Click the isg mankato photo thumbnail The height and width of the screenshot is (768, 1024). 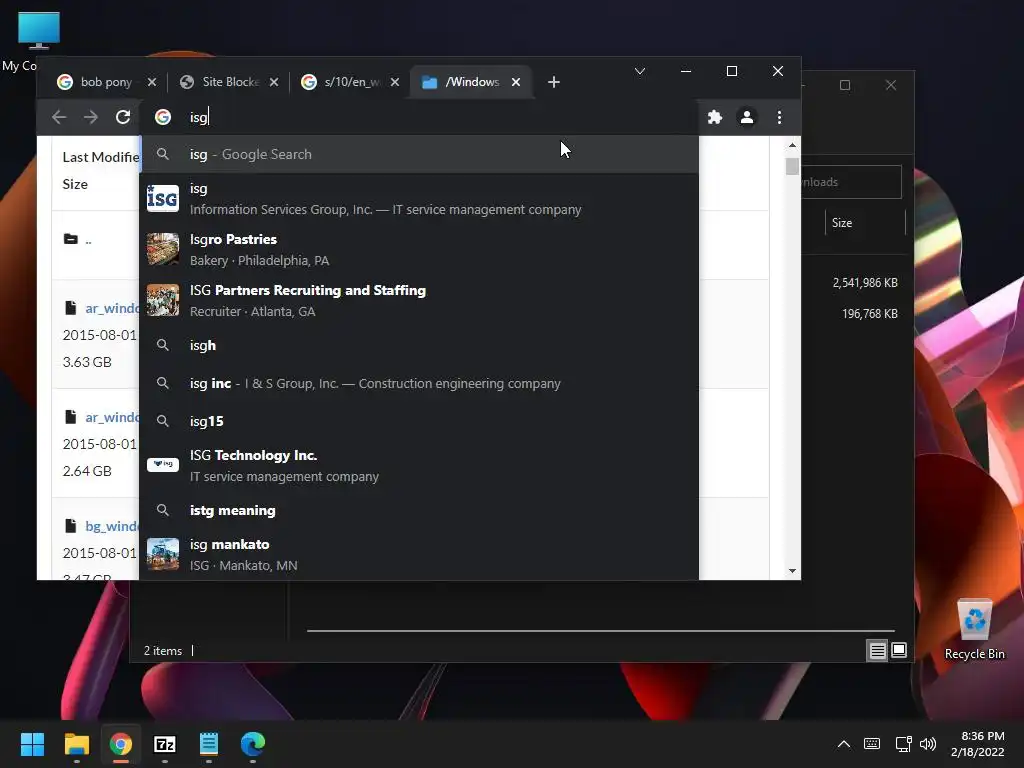pos(163,554)
